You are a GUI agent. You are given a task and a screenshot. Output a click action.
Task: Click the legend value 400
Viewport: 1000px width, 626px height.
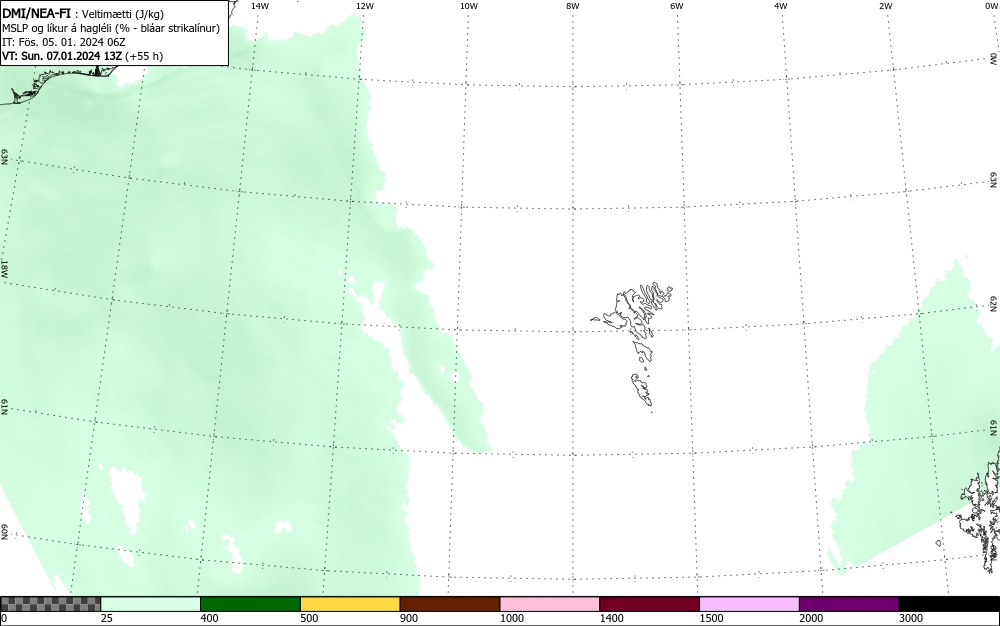coord(209,618)
